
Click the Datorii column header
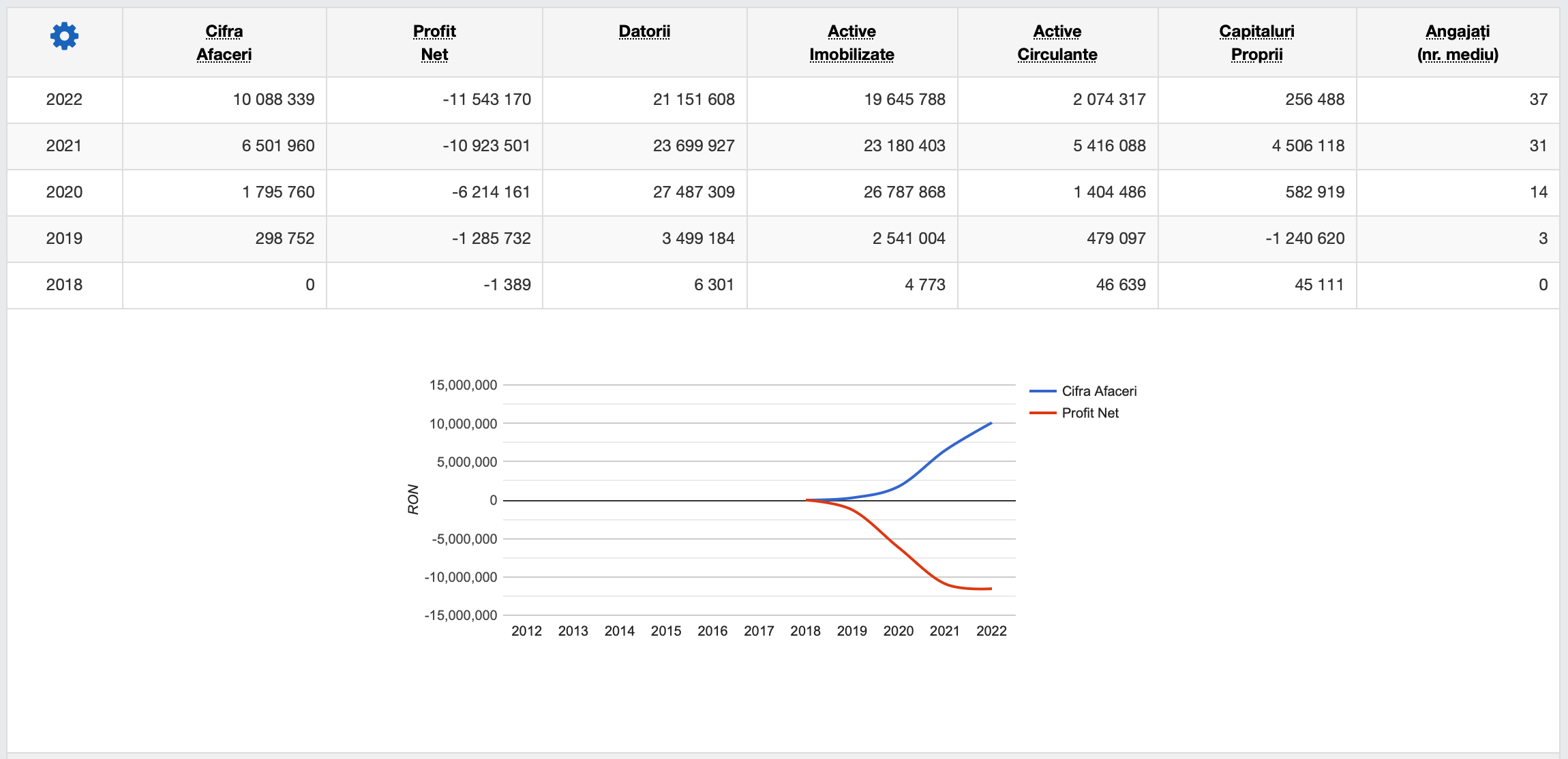coord(644,31)
